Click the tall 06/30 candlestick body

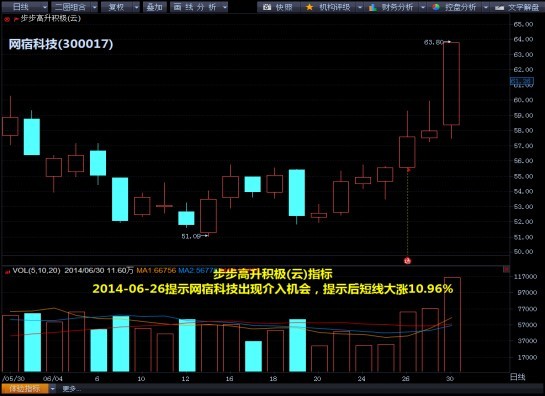coord(451,83)
